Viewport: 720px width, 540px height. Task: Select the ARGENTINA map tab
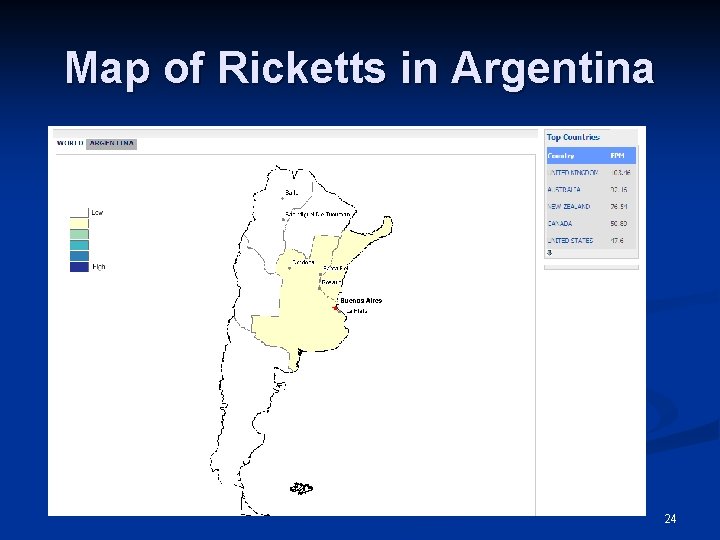(x=112, y=144)
